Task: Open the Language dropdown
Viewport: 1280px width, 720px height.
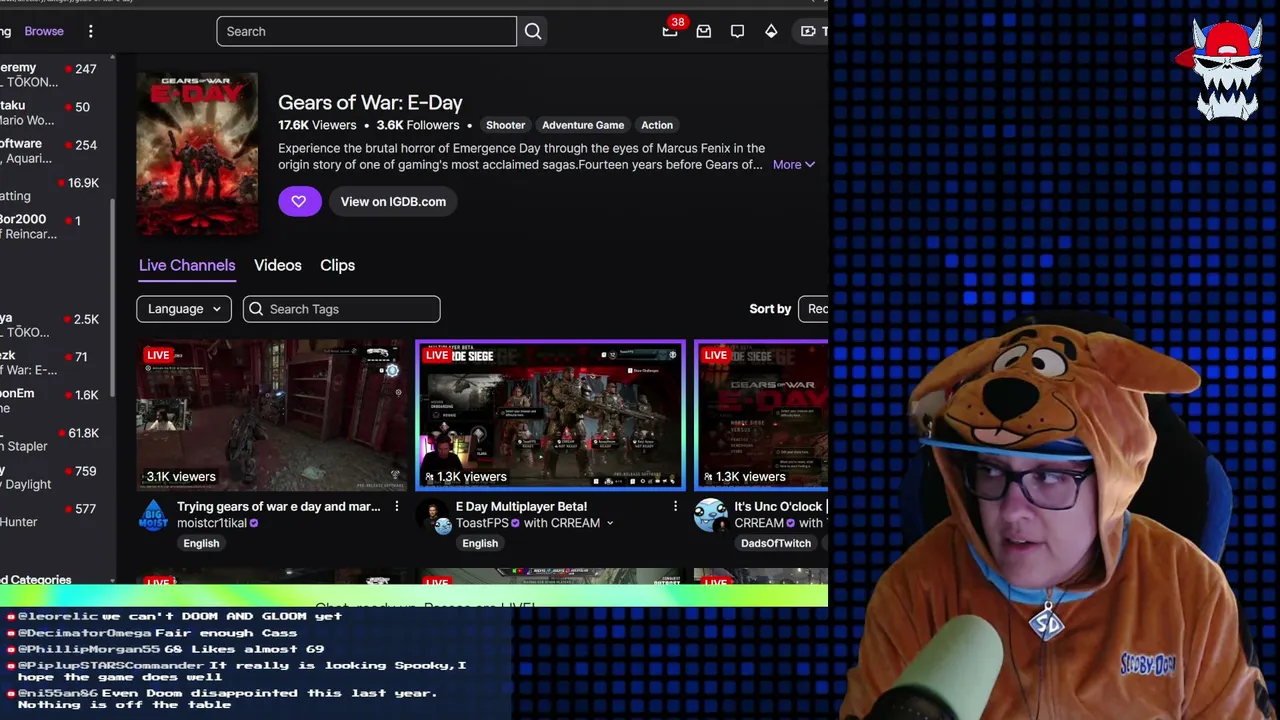Action: tap(184, 309)
